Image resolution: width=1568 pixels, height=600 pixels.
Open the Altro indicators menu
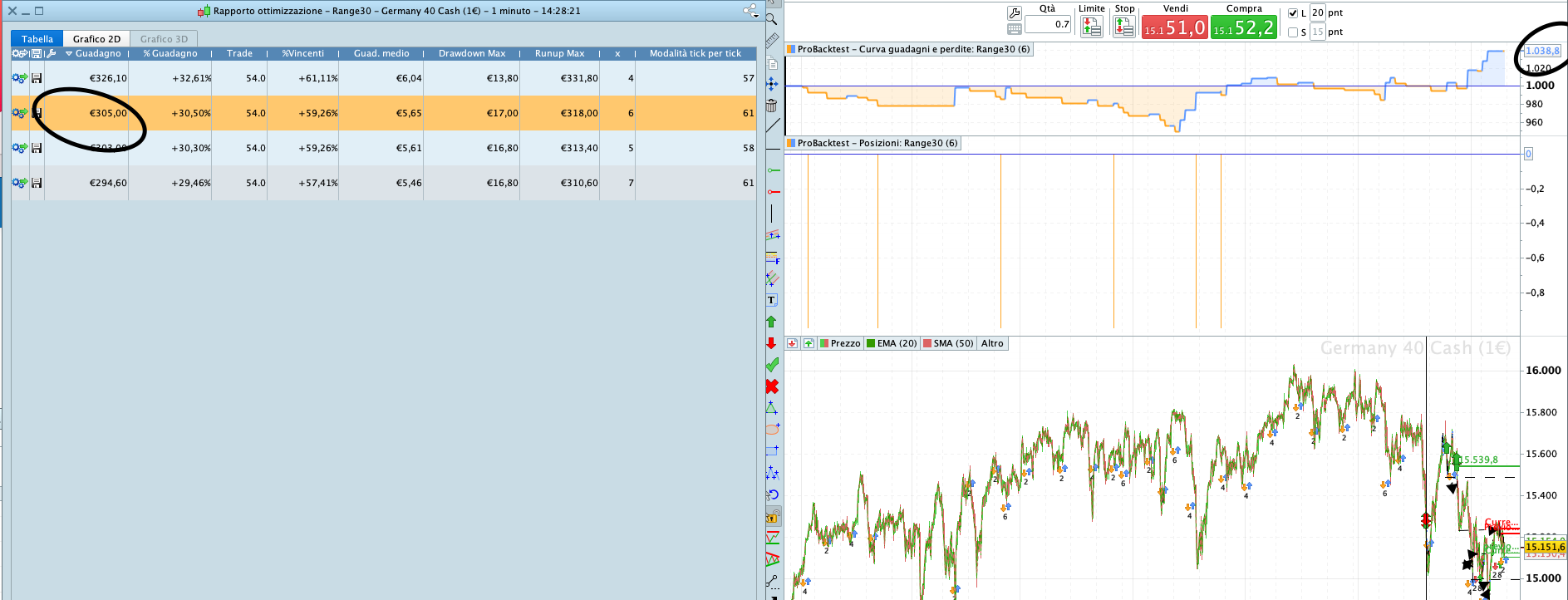[991, 343]
